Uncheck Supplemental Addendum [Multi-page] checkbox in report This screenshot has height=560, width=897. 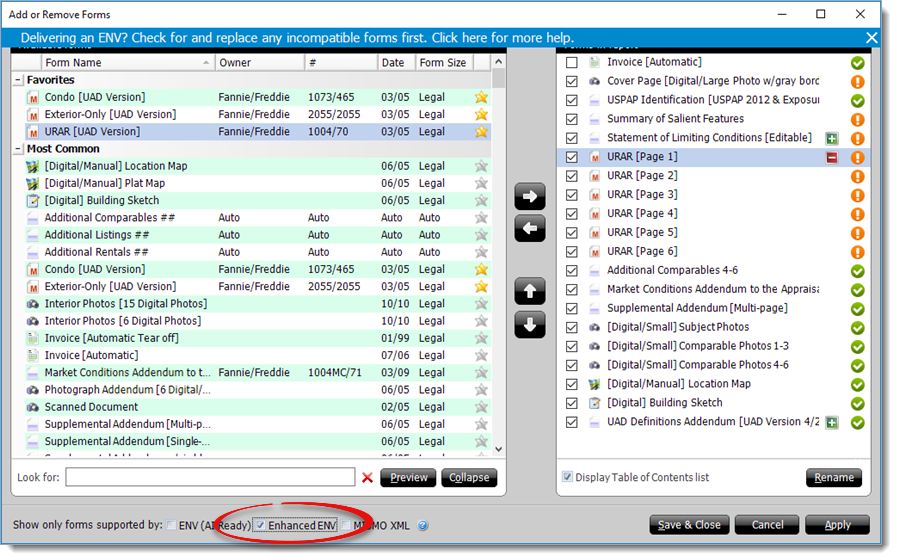(571, 308)
